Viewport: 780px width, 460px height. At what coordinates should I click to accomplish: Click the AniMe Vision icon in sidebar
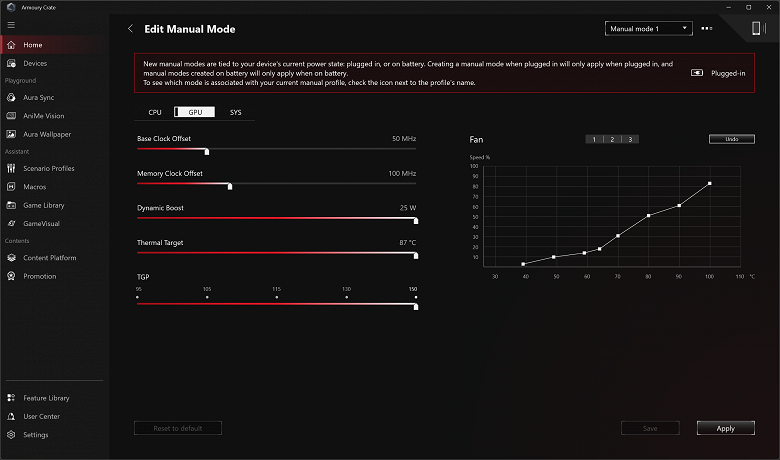[11, 116]
